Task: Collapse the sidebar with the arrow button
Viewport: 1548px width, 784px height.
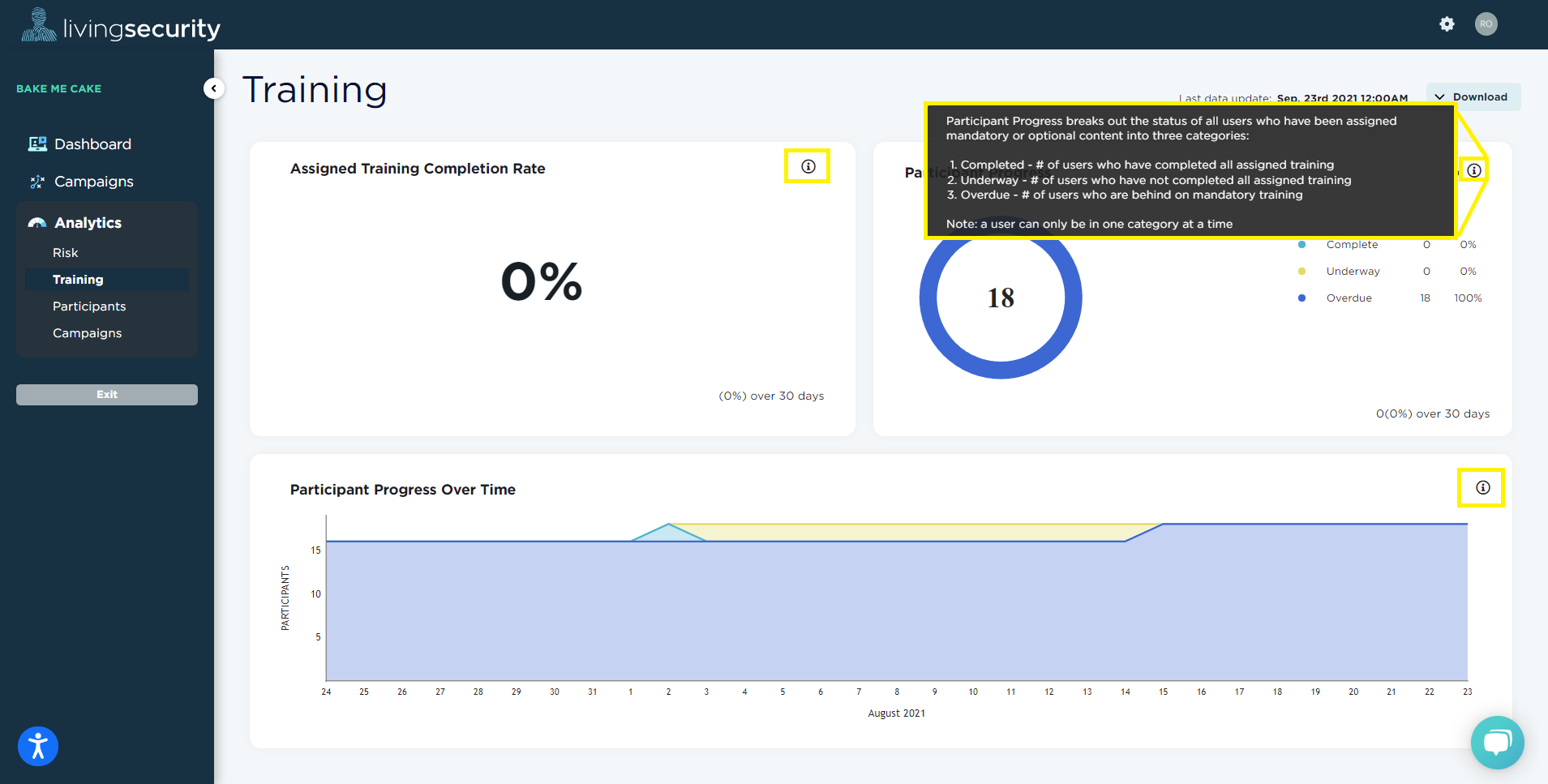Action: (213, 88)
